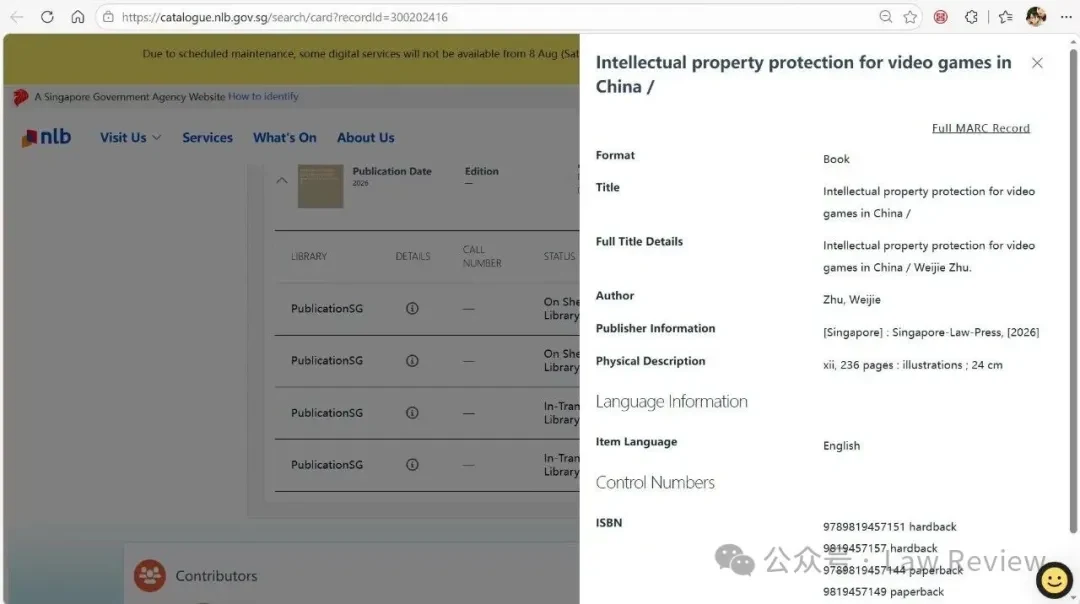Open browser home page icon
1080x604 pixels.
point(78,17)
